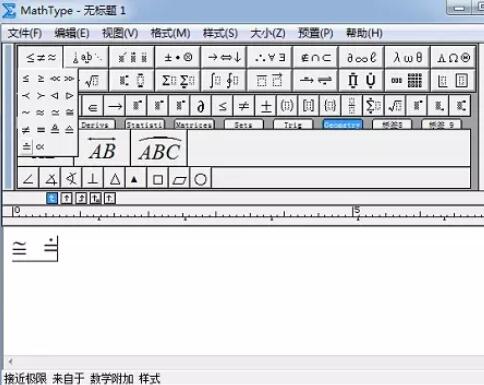Open the embellishments palette
The image size is (484, 385).
click(x=132, y=58)
